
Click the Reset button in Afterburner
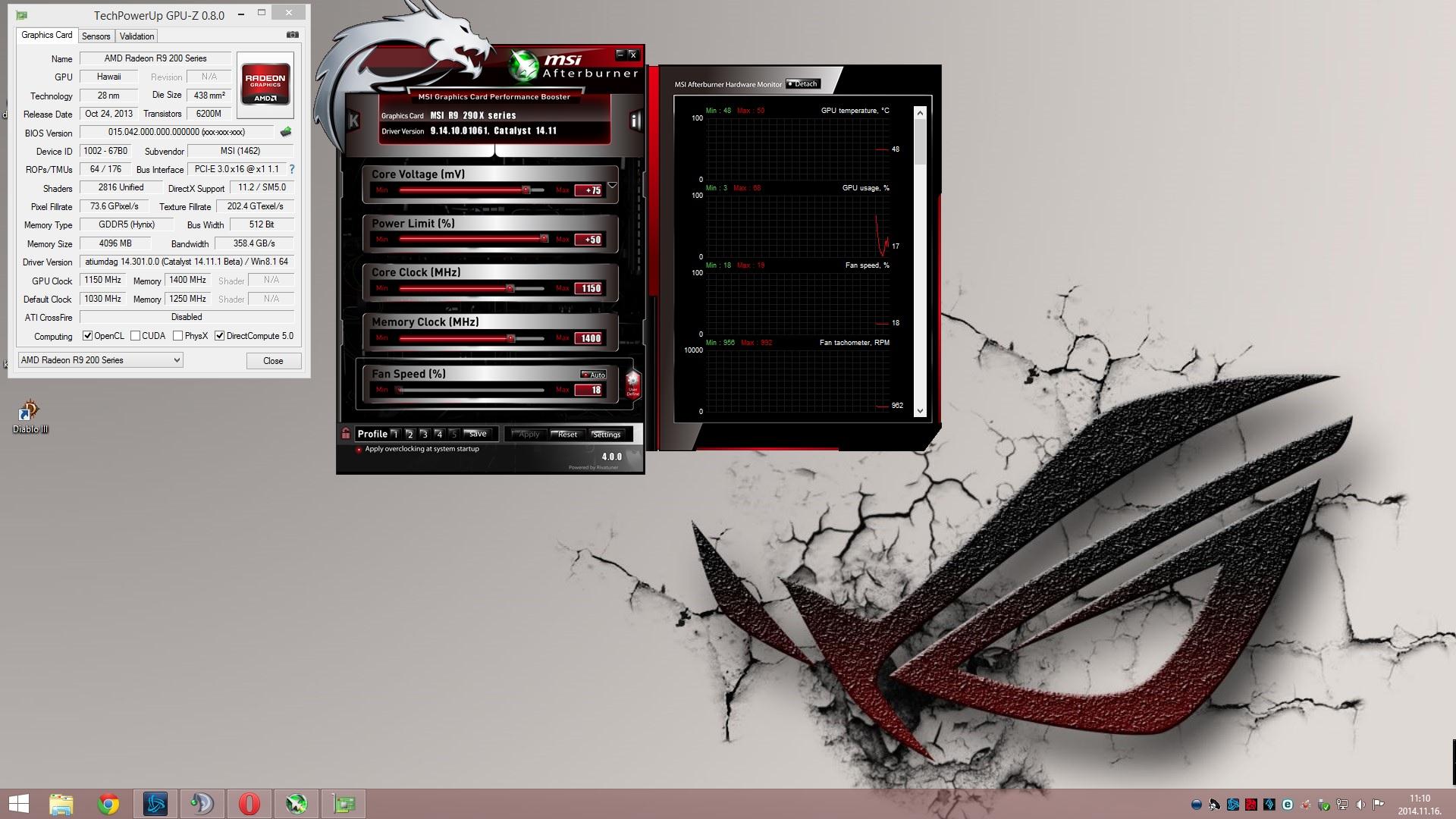(x=566, y=435)
